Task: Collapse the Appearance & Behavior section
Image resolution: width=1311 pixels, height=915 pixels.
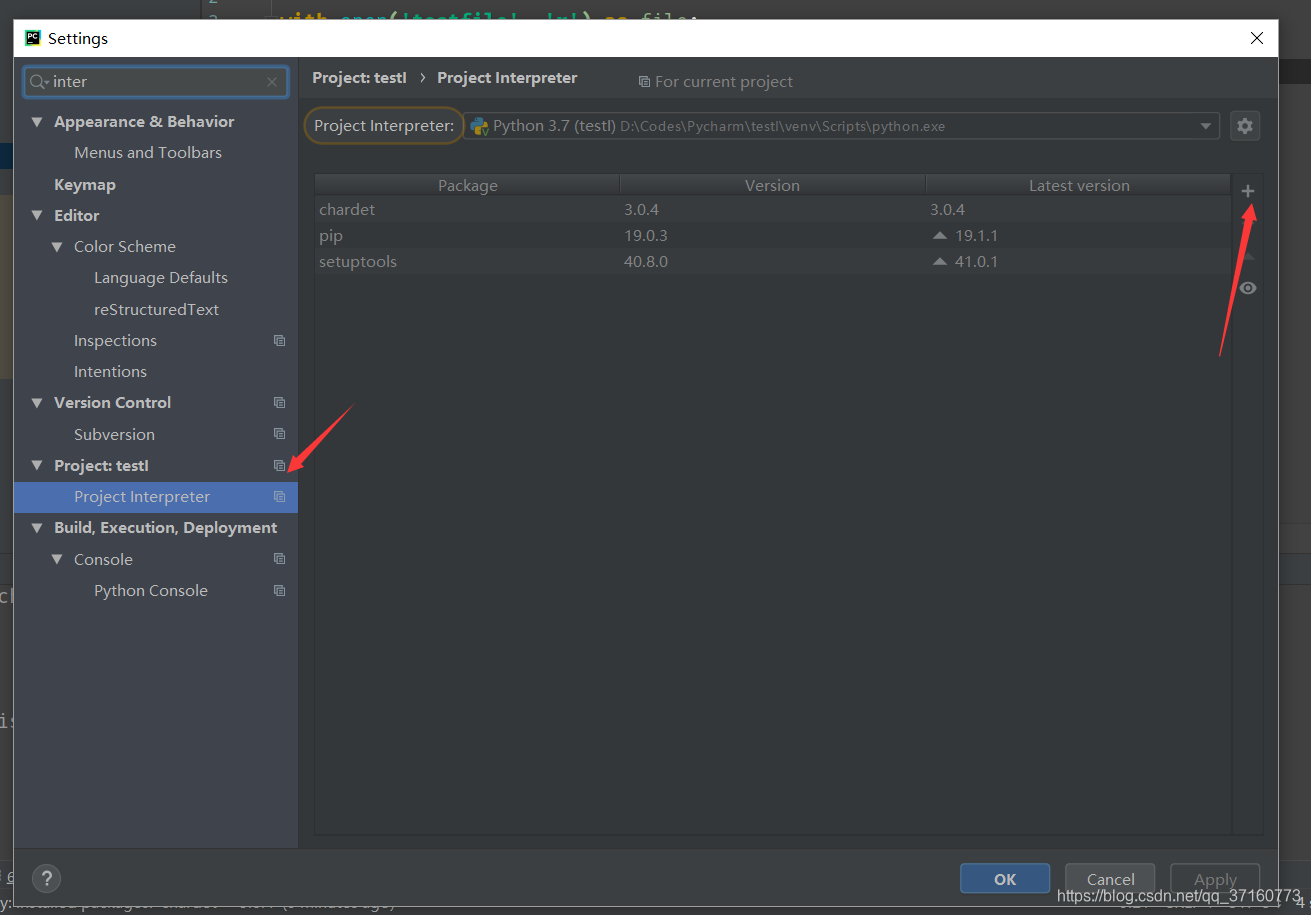Action: pyautogui.click(x=37, y=122)
